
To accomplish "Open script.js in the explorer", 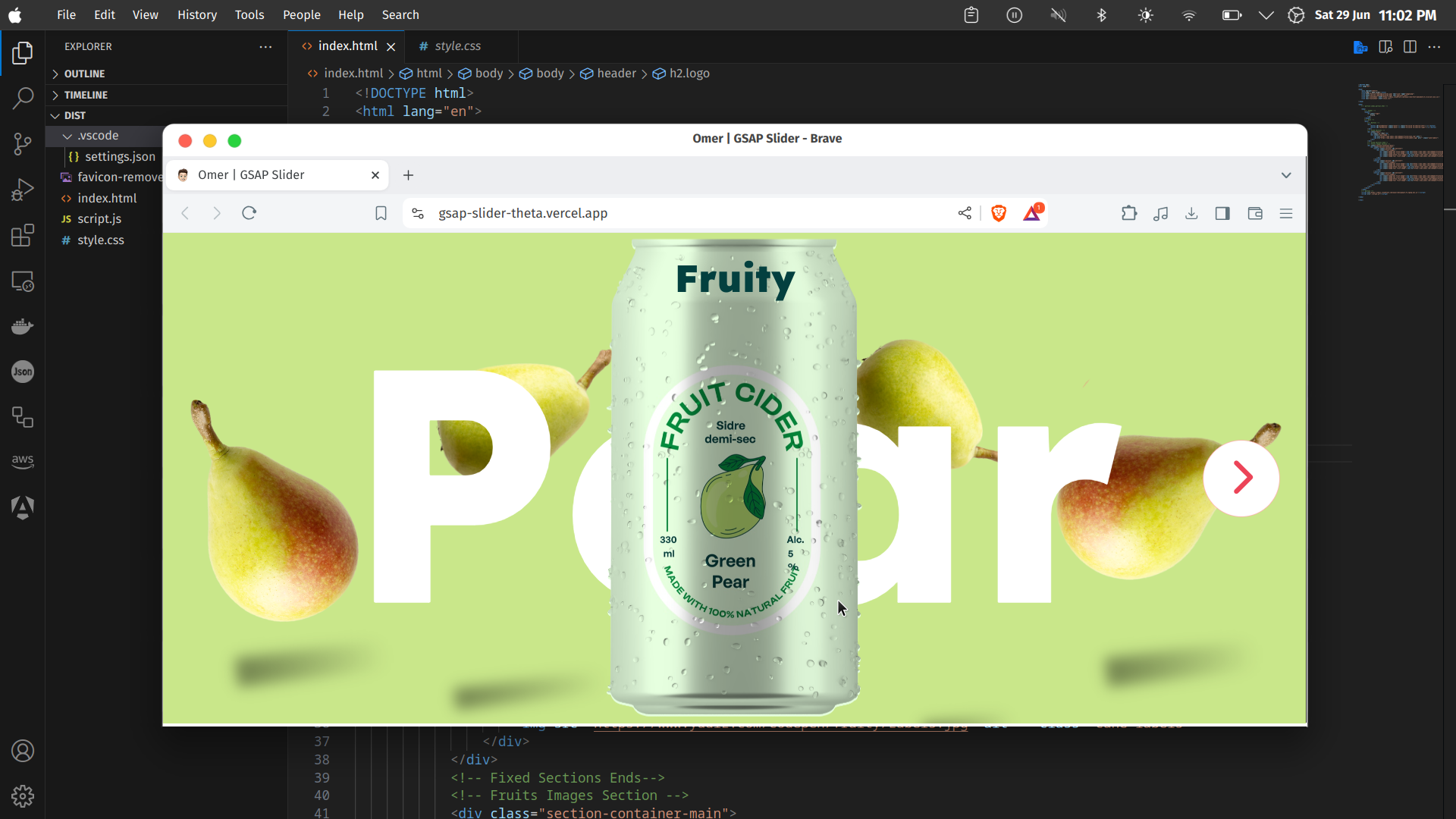I will 99,218.
